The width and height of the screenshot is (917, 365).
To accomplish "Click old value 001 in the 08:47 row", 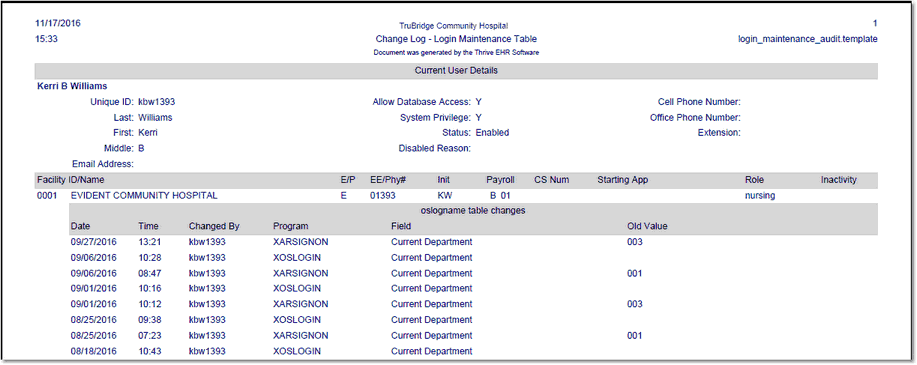I will [x=635, y=273].
